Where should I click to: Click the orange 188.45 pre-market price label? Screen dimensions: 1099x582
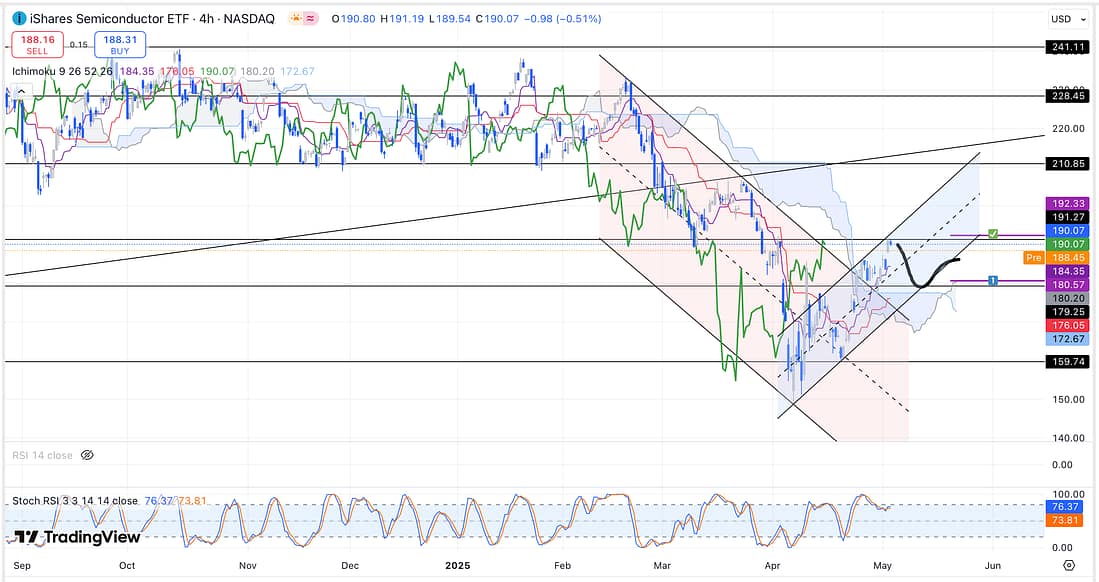pos(1067,258)
